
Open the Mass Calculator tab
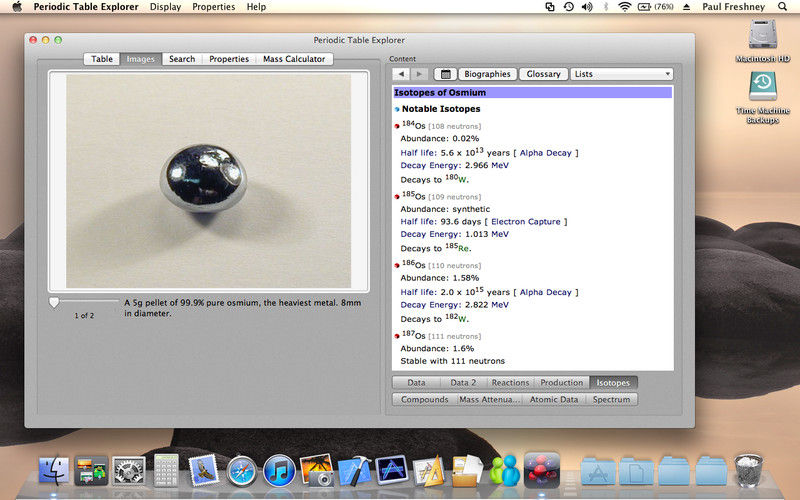pos(294,59)
